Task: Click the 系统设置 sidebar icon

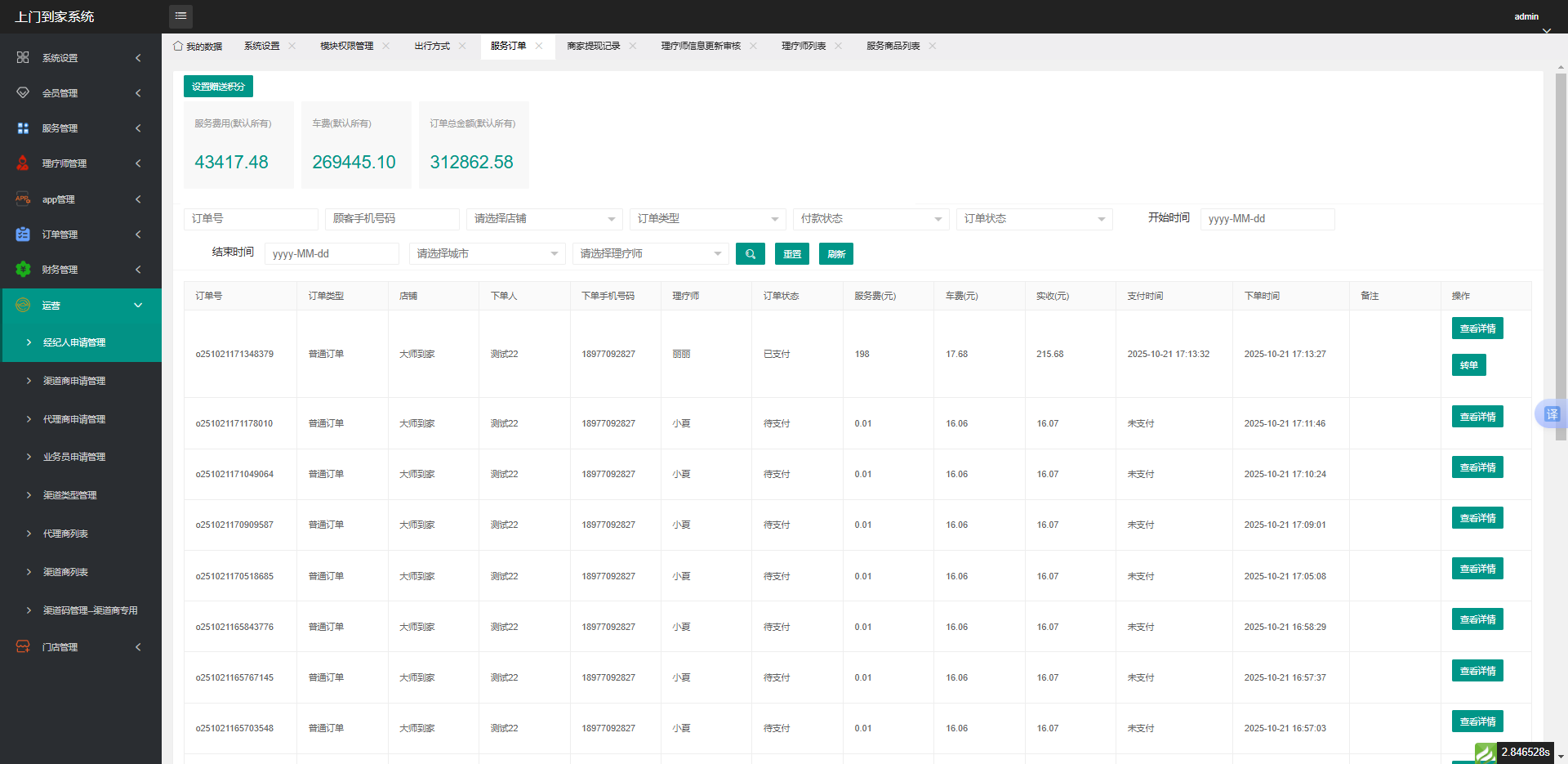Action: 23,58
